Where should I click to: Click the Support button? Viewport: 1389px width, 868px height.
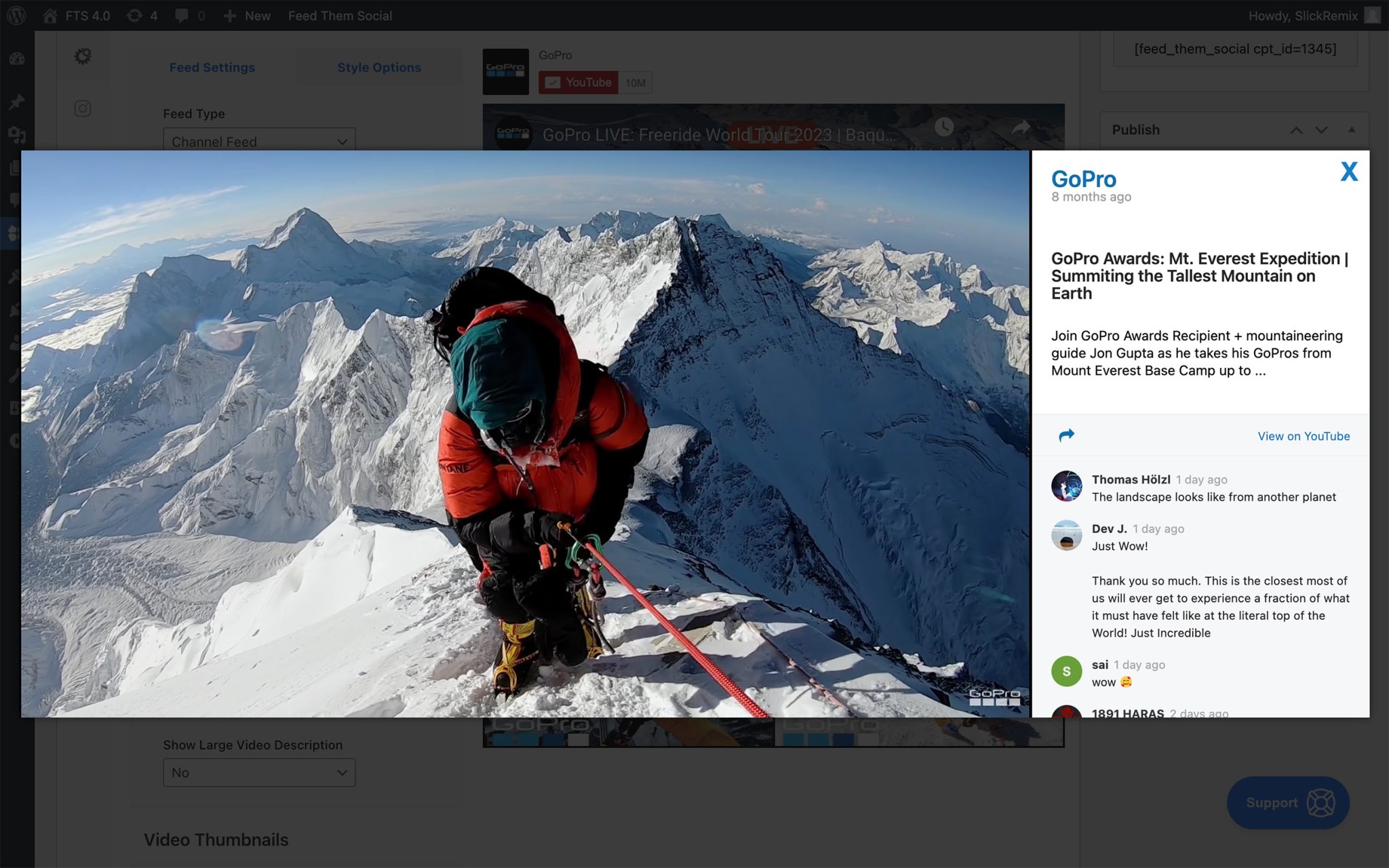pyautogui.click(x=1287, y=802)
